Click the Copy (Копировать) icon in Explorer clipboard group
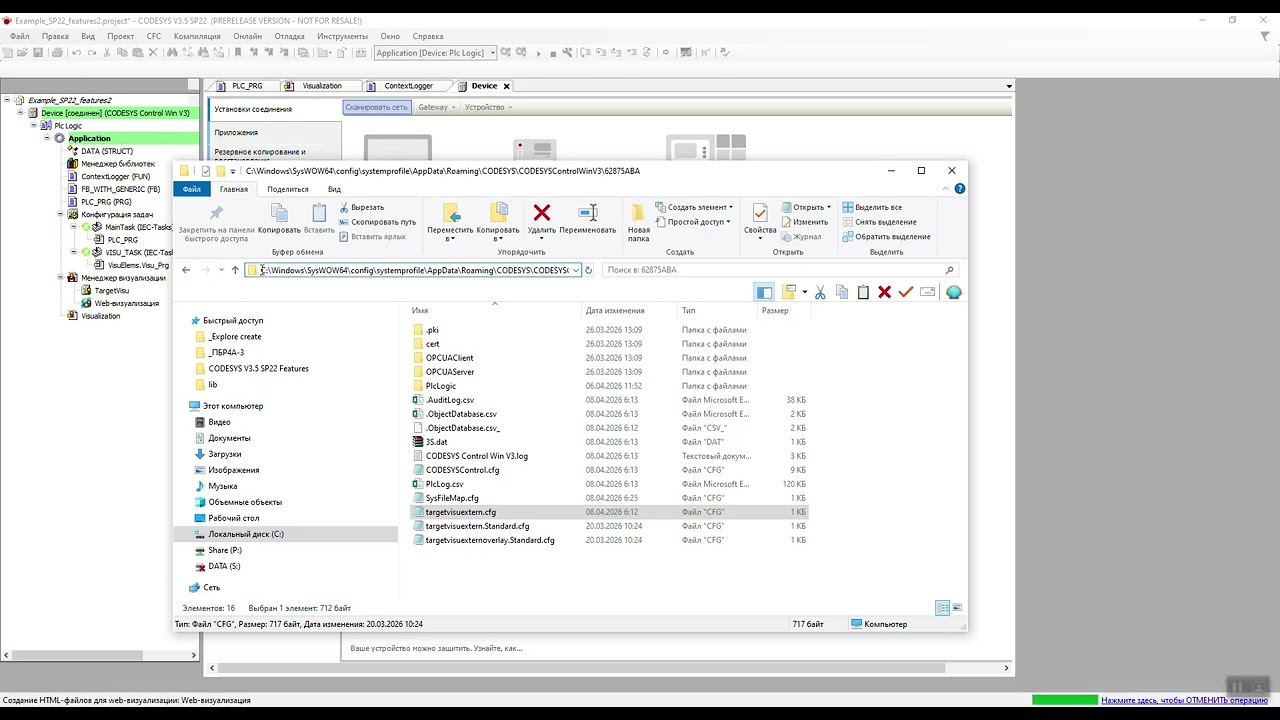The image size is (1280, 720). point(279,212)
